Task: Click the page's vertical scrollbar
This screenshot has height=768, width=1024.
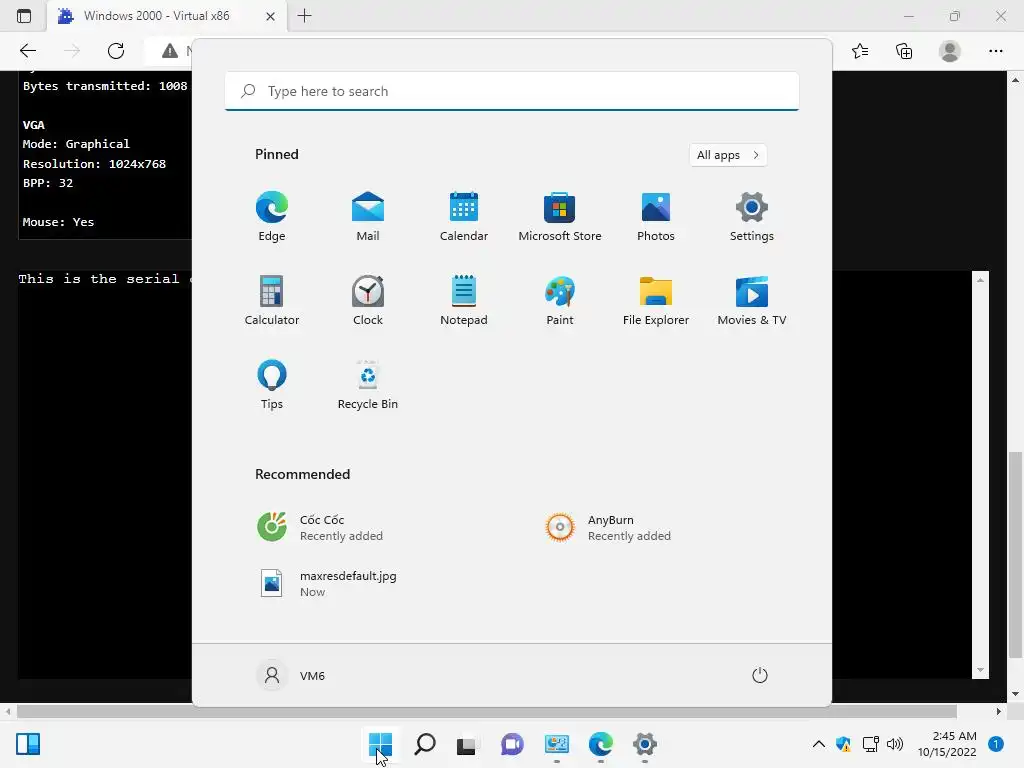Action: coord(1015,555)
